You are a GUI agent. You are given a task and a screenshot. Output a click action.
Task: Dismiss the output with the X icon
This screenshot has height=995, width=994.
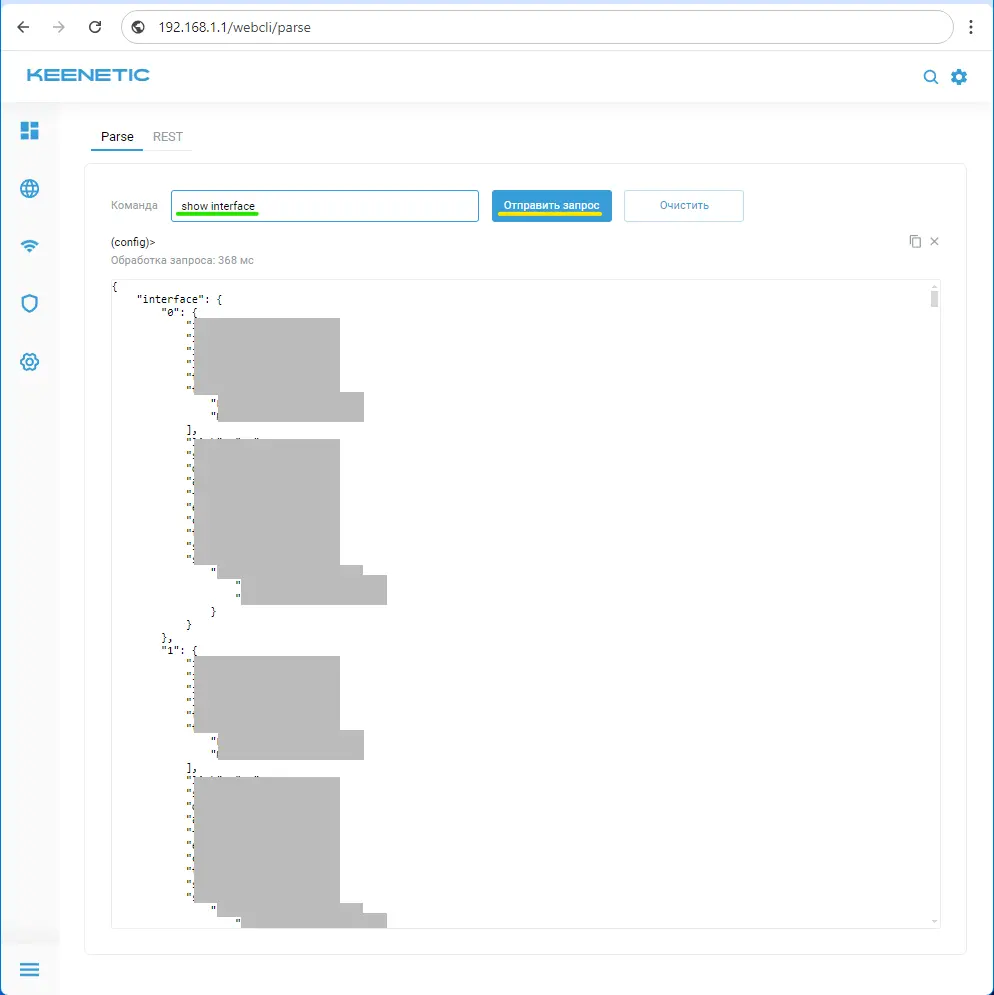pyautogui.click(x=935, y=242)
